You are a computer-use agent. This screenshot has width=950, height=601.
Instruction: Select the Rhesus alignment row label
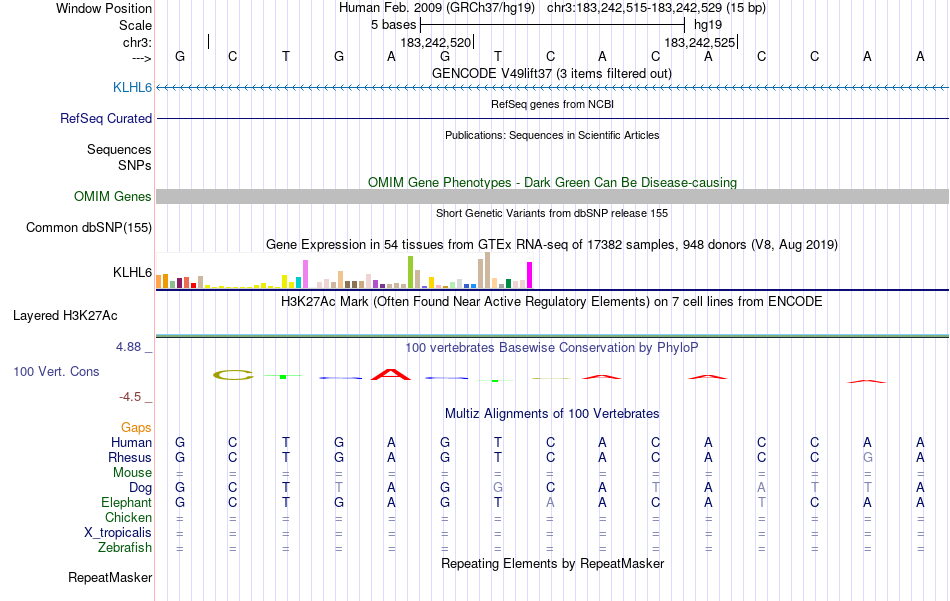click(x=130, y=457)
